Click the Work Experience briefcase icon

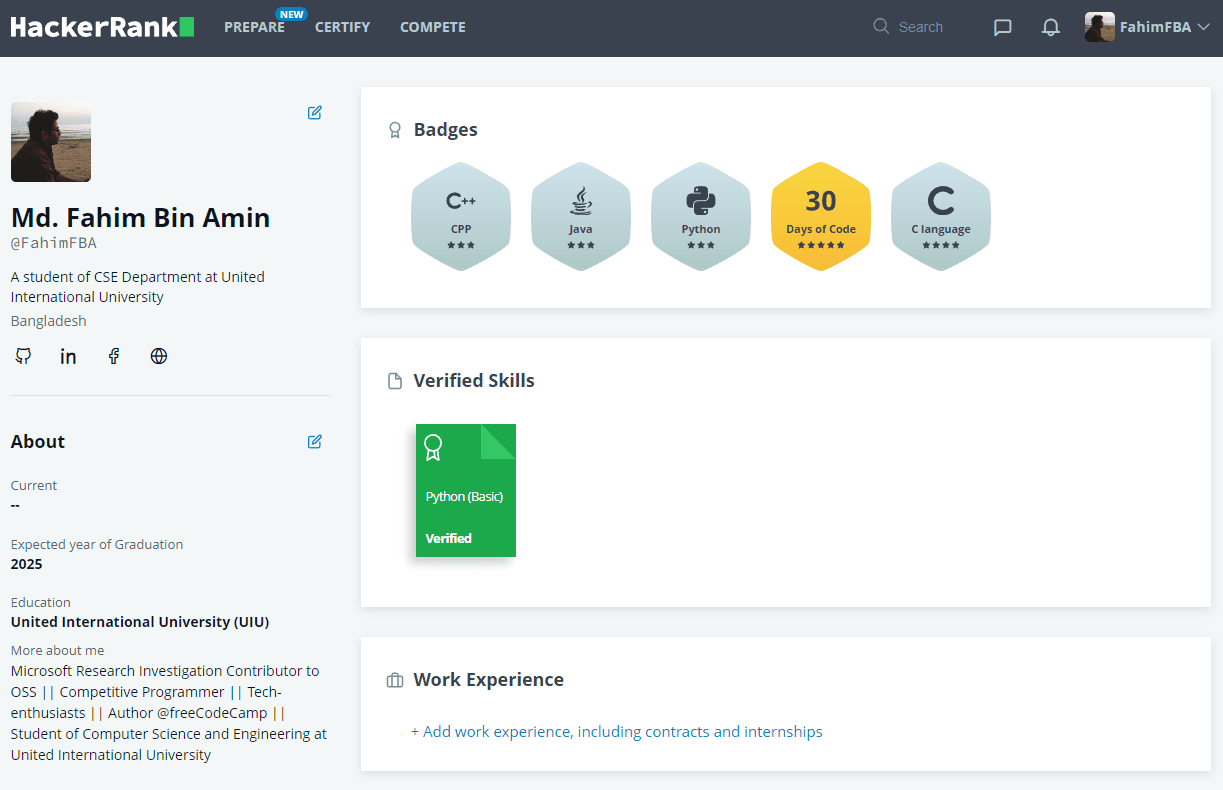395,681
